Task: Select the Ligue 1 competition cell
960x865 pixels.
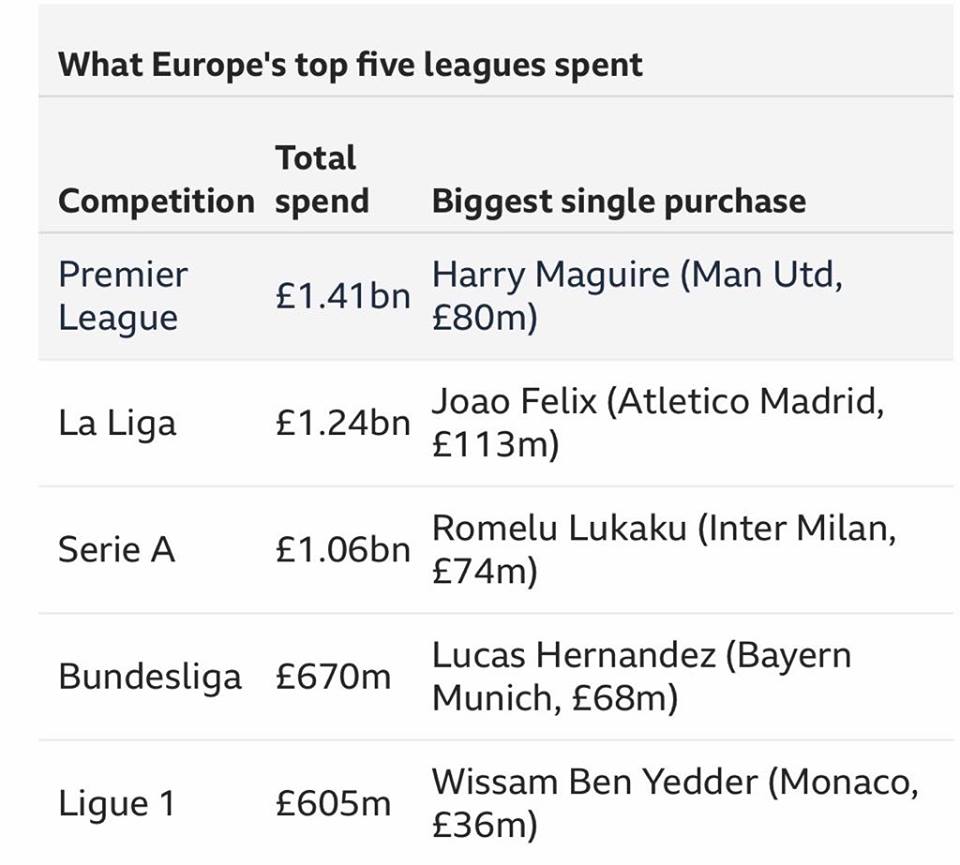Action: (117, 804)
